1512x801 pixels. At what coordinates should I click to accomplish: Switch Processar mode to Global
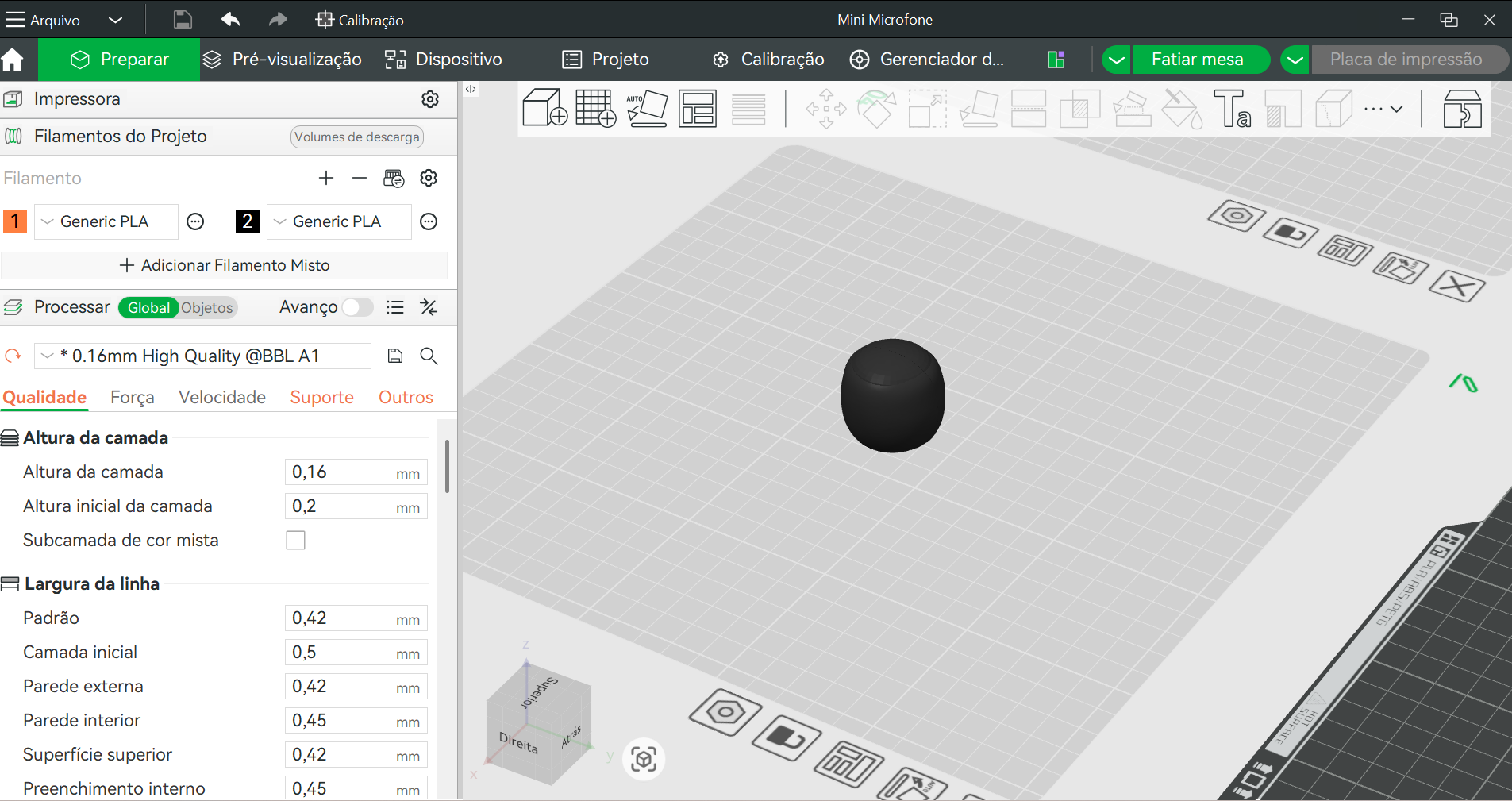pyautogui.click(x=148, y=307)
